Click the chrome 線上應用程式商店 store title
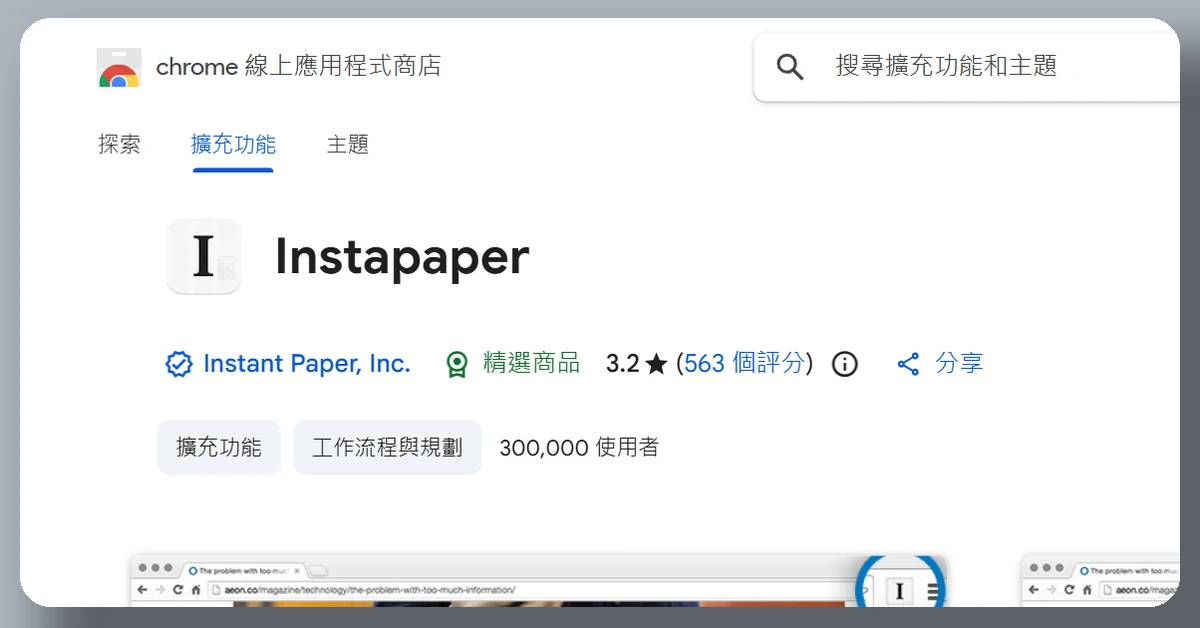1200x628 pixels. tap(299, 67)
